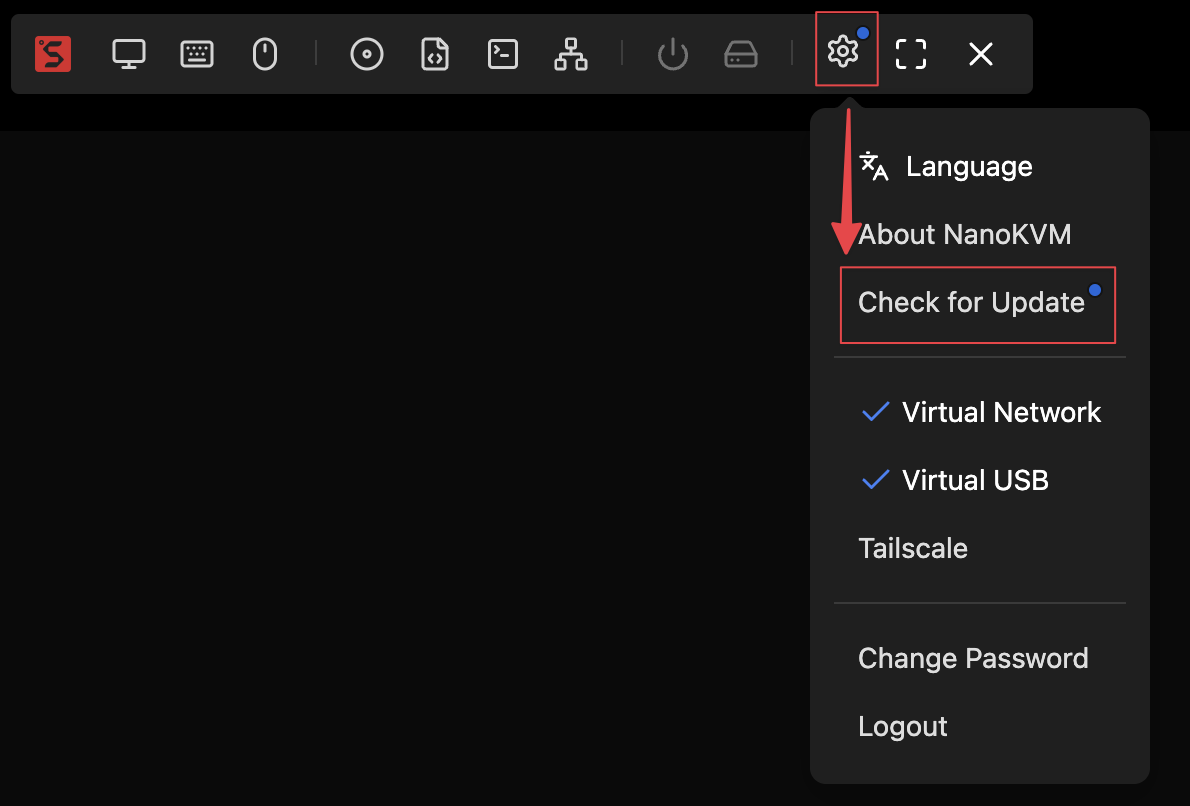Screen dimensions: 1190x806
Task: Open the mouse settings icon
Action: (265, 54)
